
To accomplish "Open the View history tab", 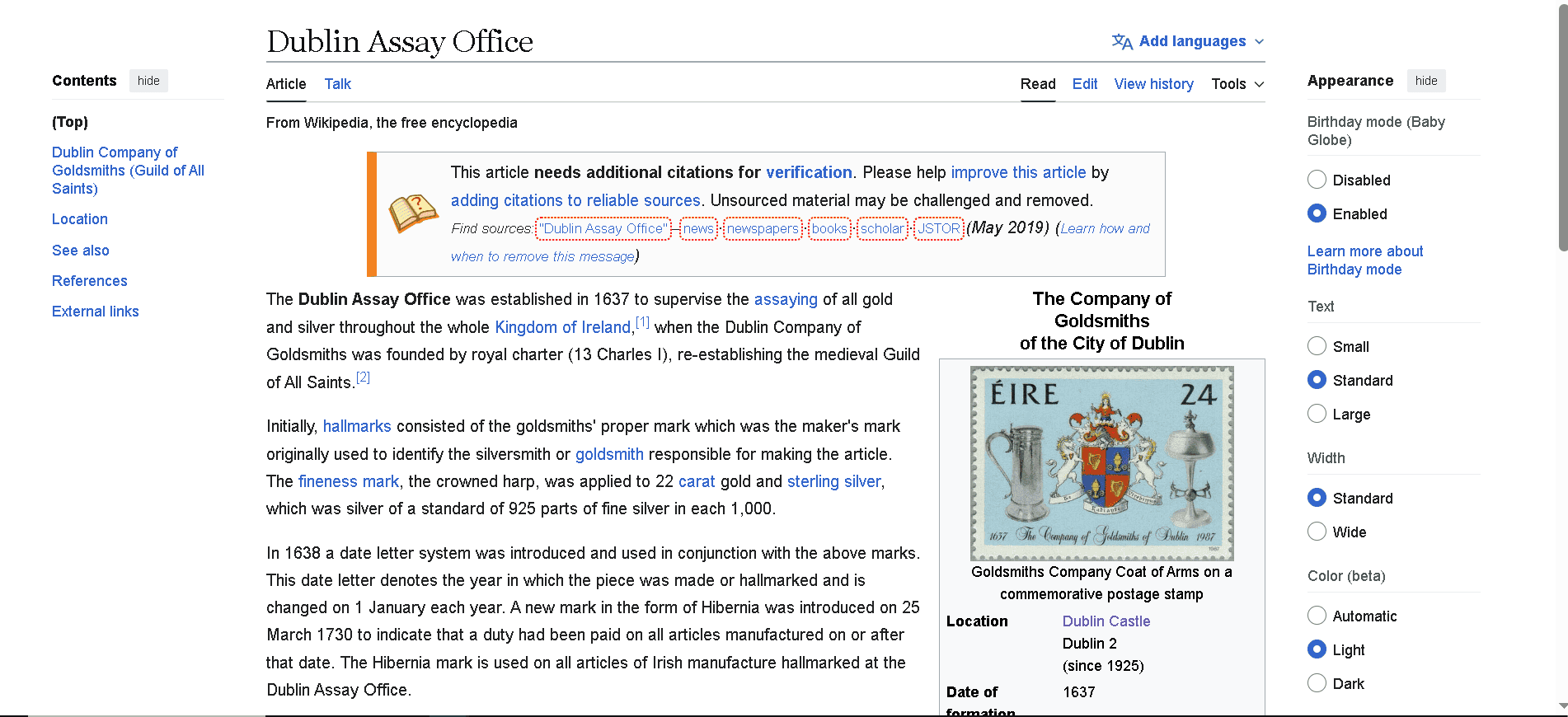I will (1153, 84).
